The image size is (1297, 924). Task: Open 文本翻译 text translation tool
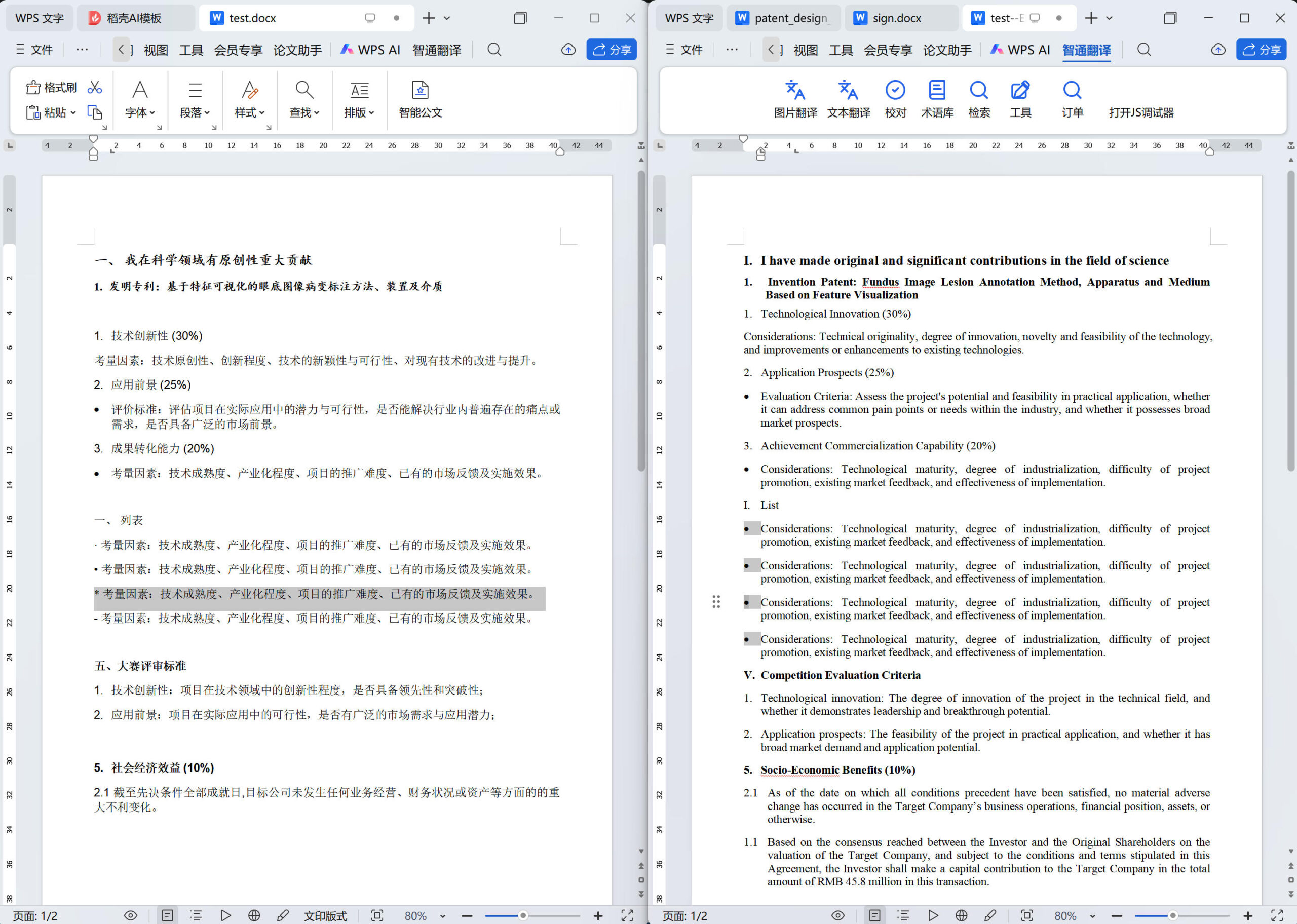point(848,99)
